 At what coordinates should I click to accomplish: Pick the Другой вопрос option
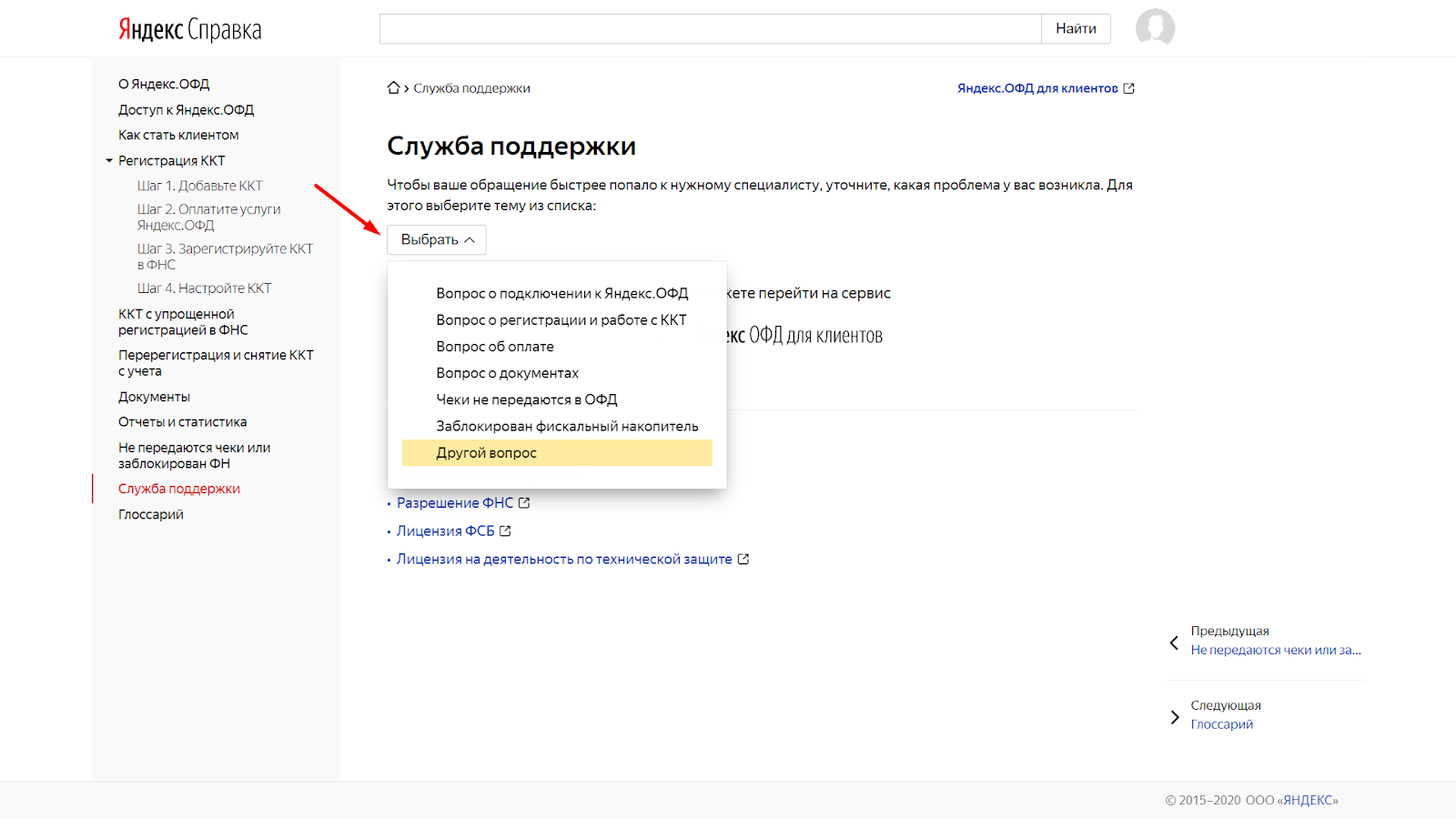[x=557, y=453]
